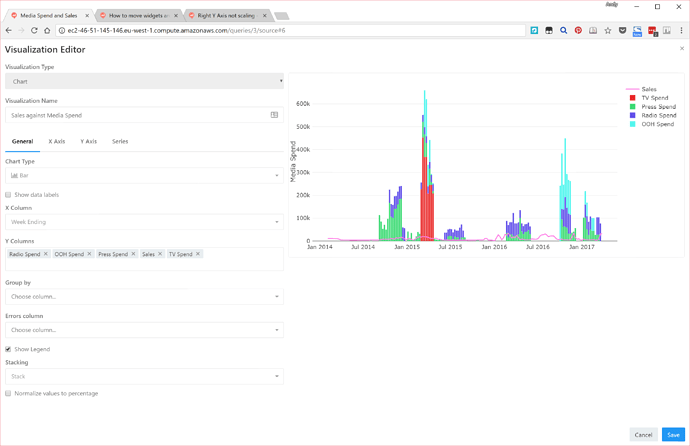Click the first teal extension icon
This screenshot has height=446, width=690.
[x=534, y=30]
